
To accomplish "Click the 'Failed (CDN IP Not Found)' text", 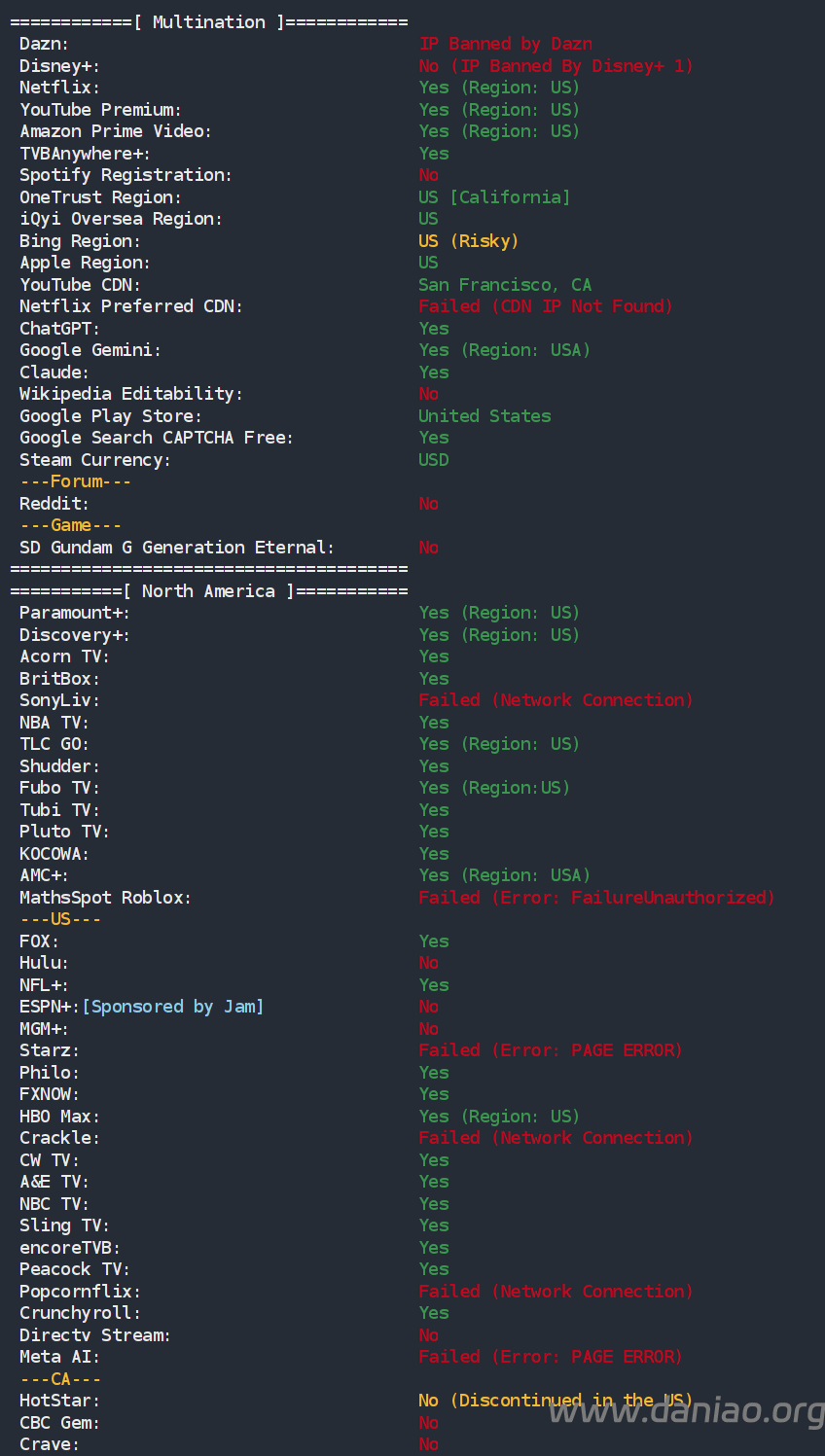I will point(545,306).
